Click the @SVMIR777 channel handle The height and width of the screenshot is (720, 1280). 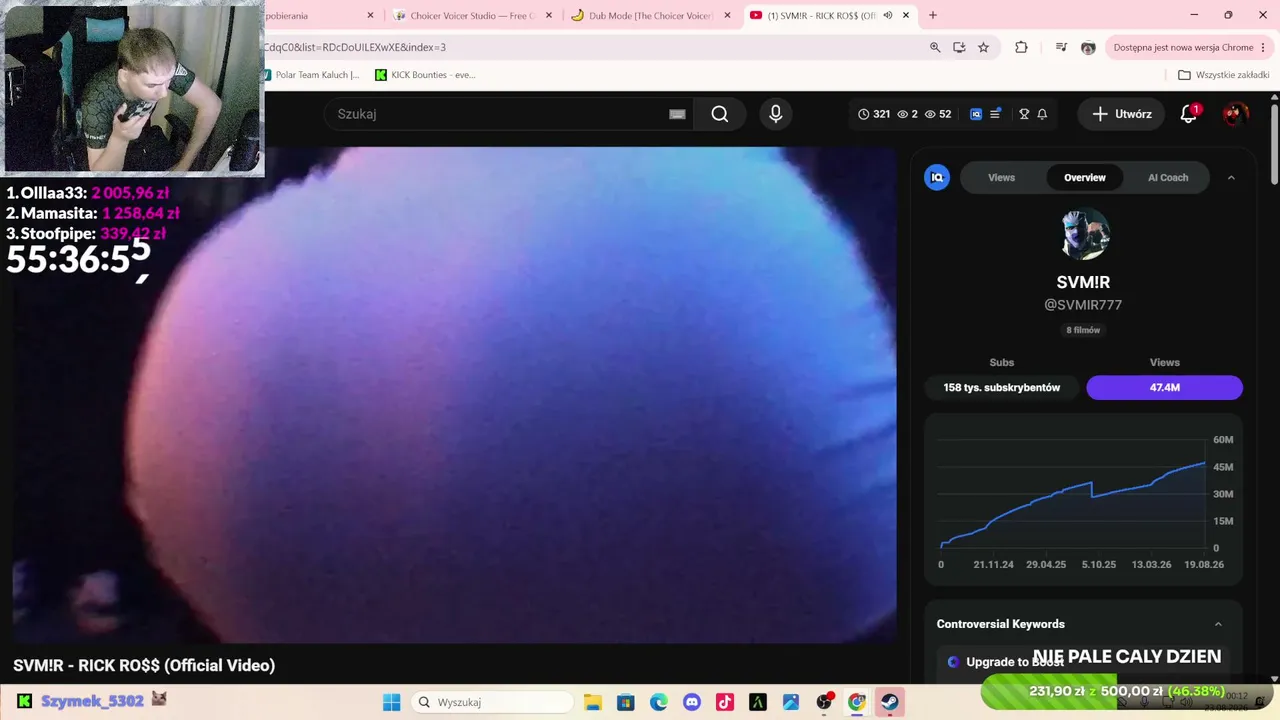[1083, 305]
